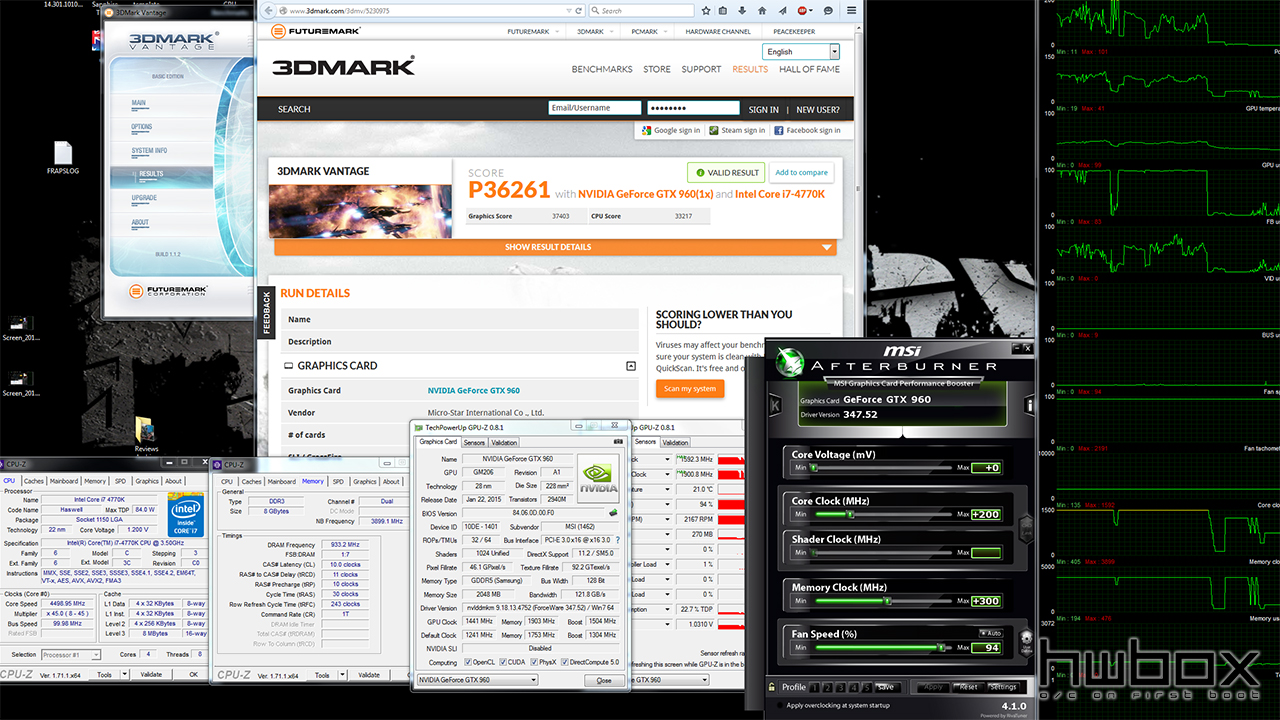Click the chat bubble toolbar icon
Screen dimensions: 1280x720
(828, 10)
